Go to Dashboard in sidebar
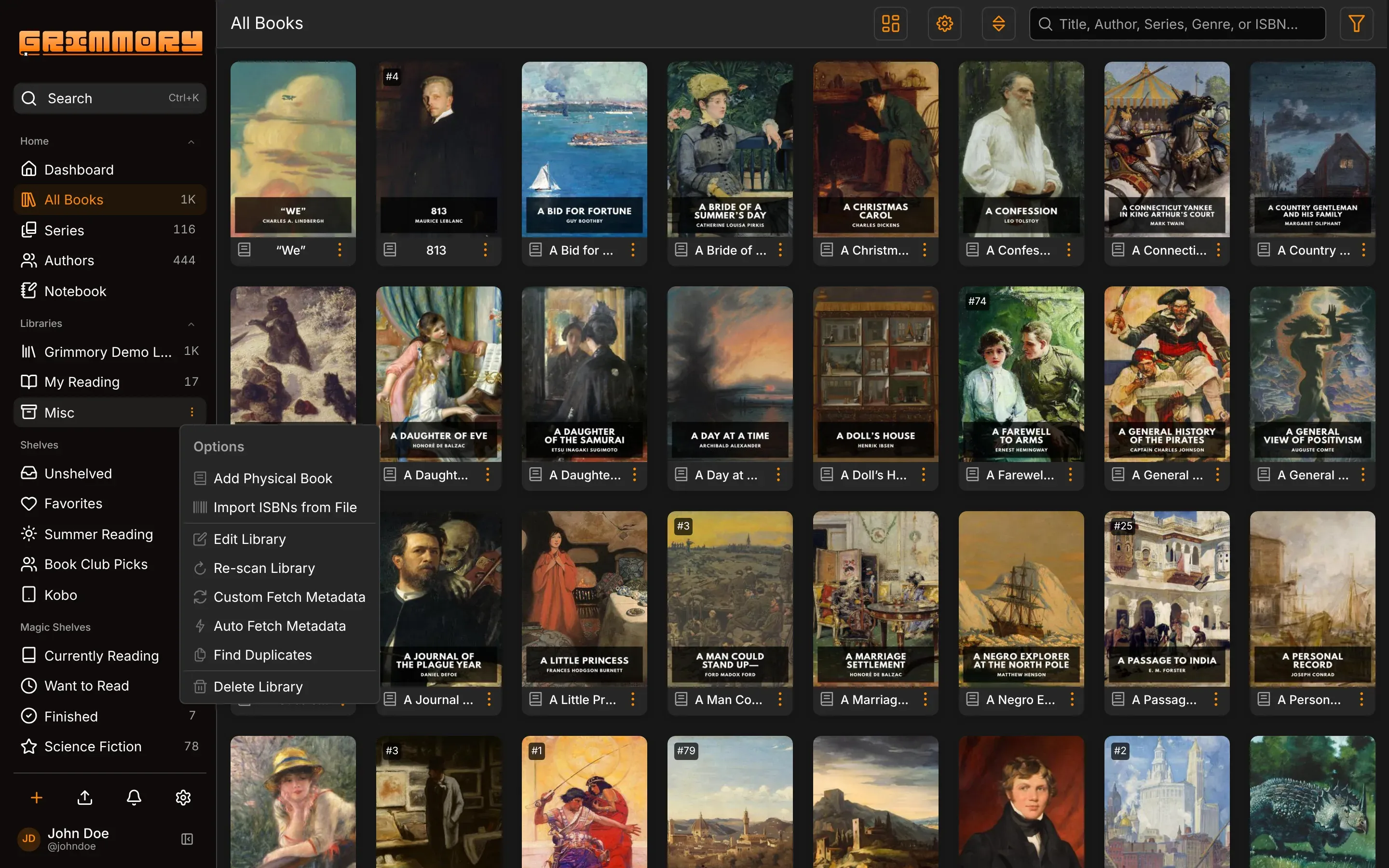This screenshot has height=868, width=1389. click(x=109, y=169)
